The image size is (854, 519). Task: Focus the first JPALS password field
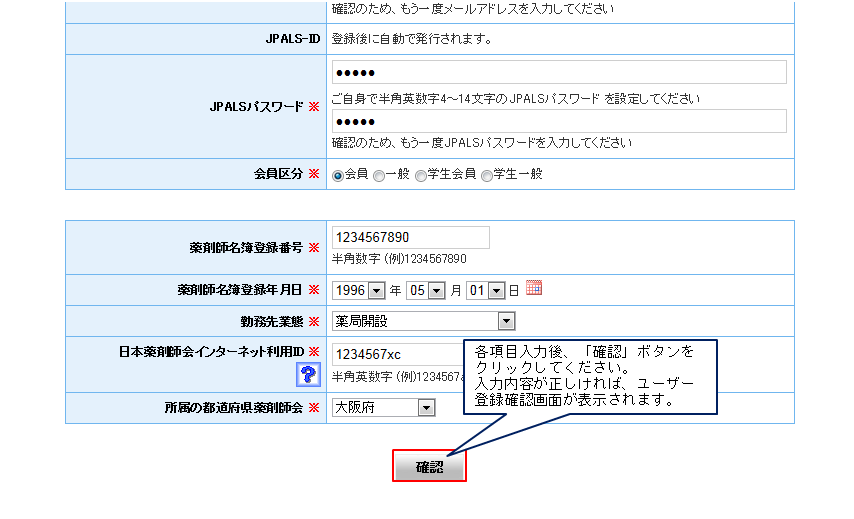559,72
